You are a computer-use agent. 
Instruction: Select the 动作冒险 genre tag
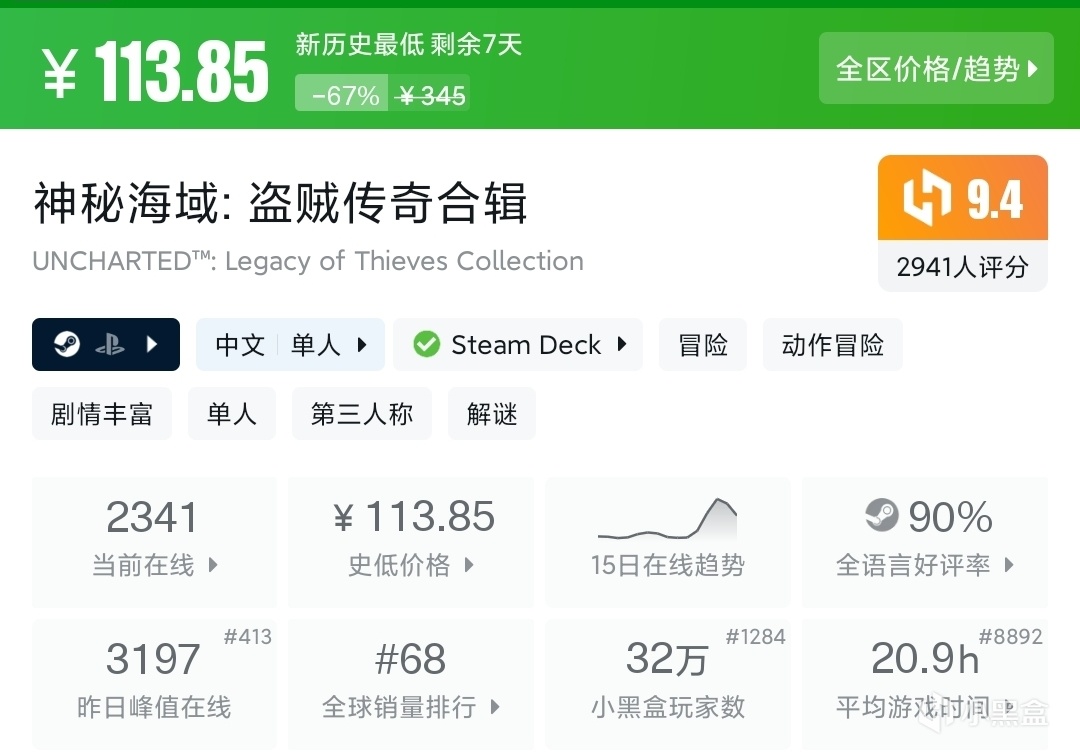coord(832,345)
